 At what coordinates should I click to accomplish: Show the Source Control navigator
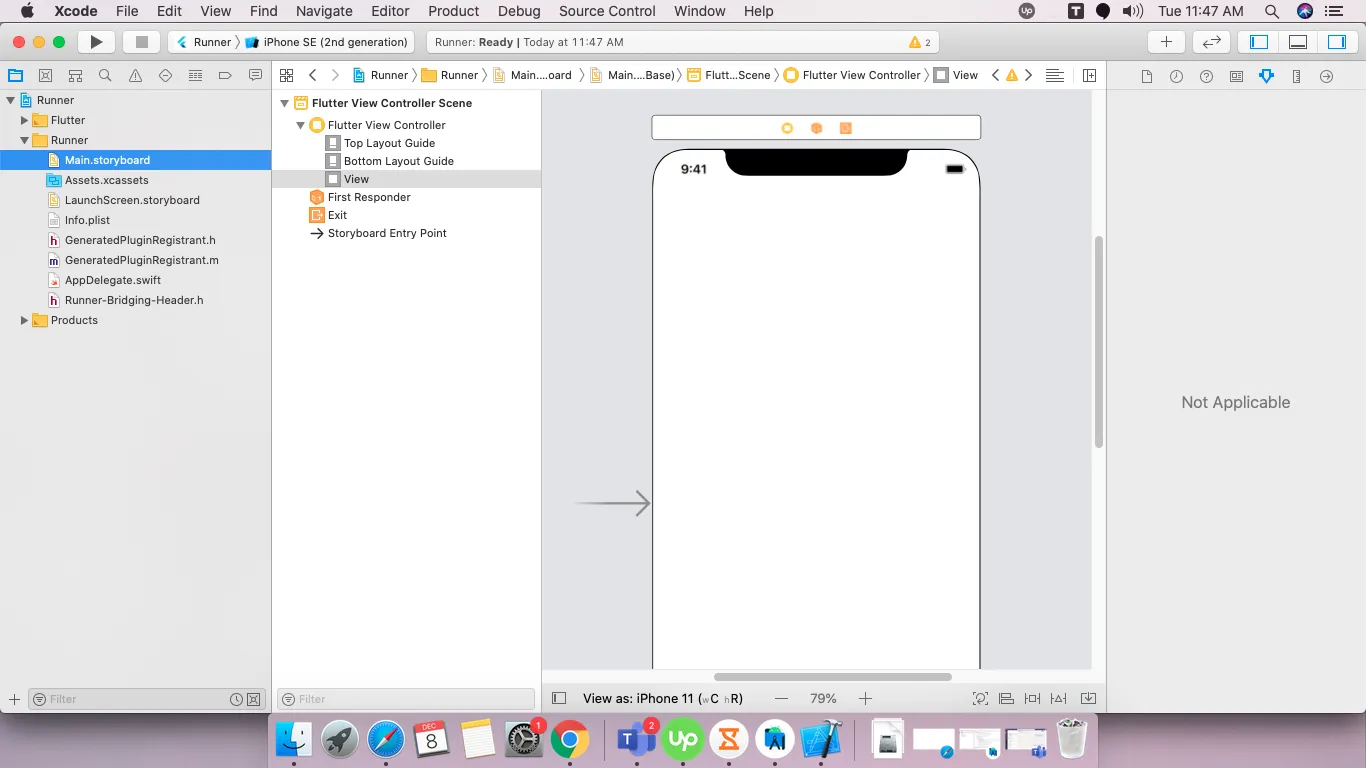(x=45, y=75)
